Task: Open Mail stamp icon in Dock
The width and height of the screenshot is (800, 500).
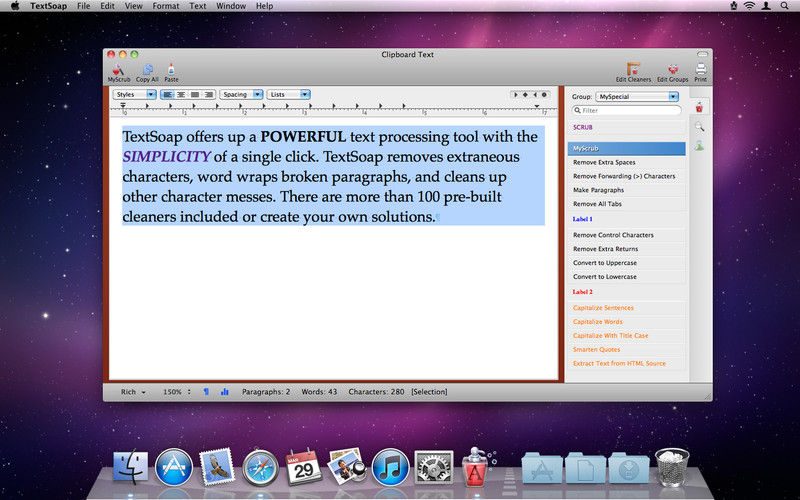Action: click(217, 466)
